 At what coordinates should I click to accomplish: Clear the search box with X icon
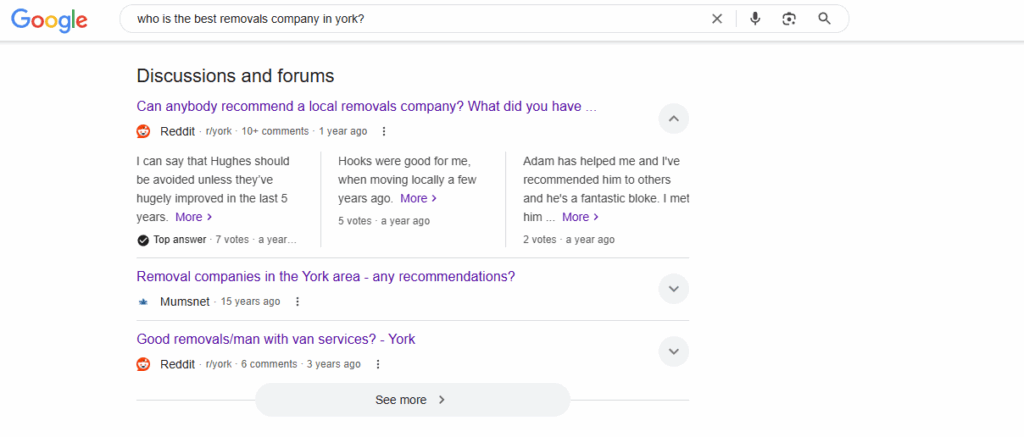717,19
